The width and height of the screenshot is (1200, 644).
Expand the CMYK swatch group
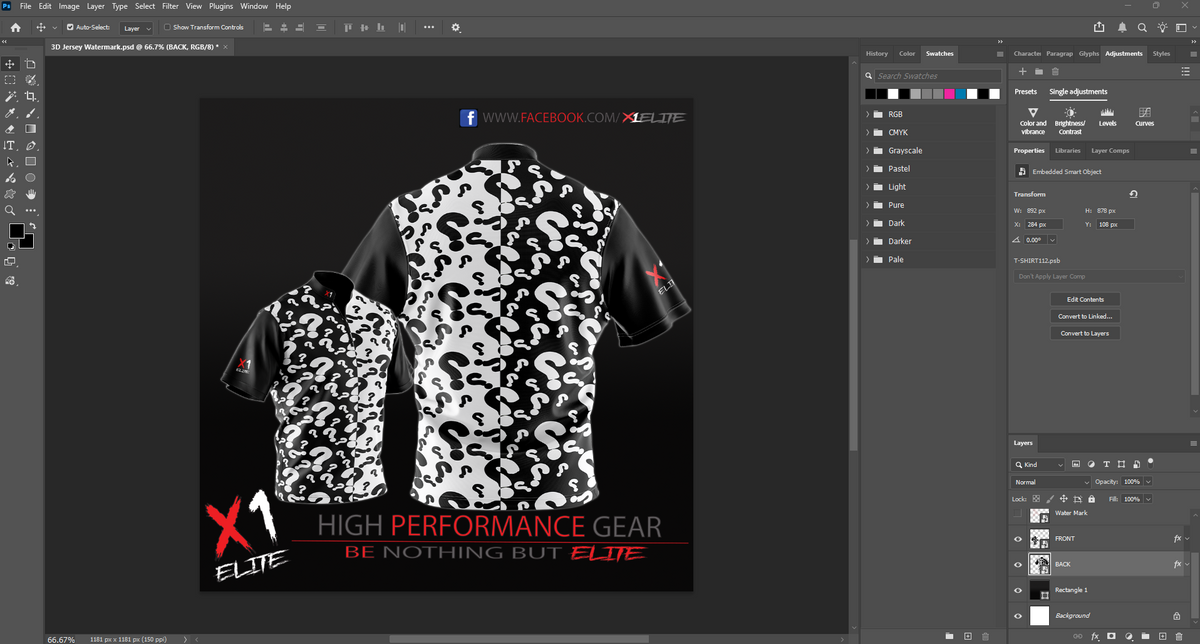pos(868,132)
